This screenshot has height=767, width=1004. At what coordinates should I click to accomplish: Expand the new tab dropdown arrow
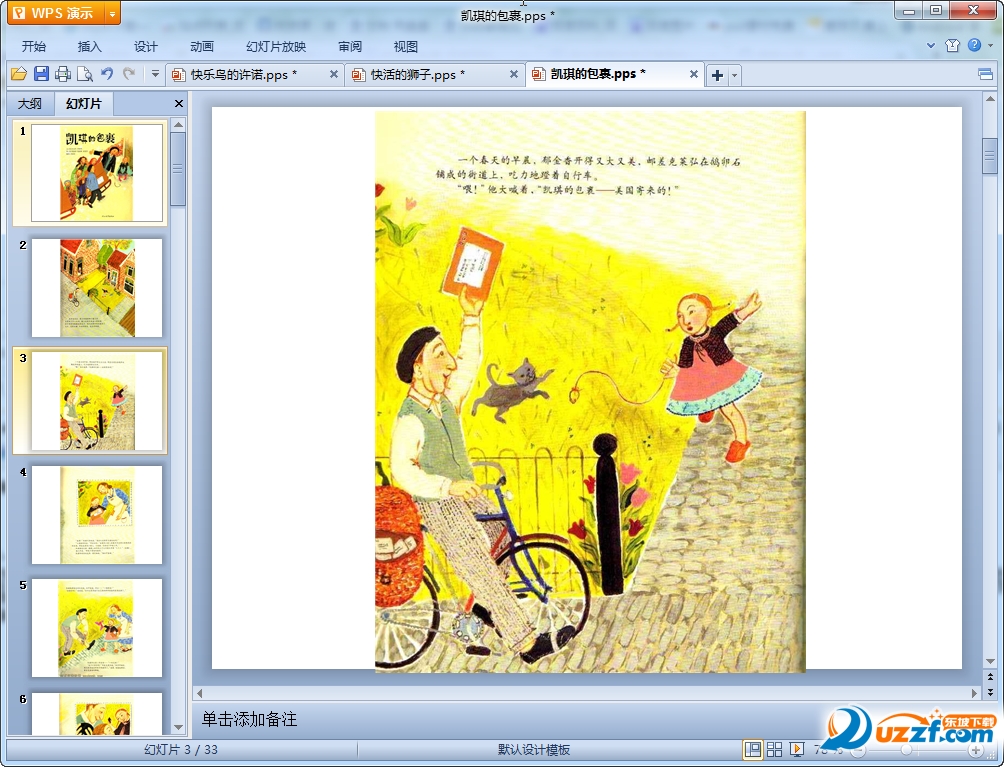734,76
